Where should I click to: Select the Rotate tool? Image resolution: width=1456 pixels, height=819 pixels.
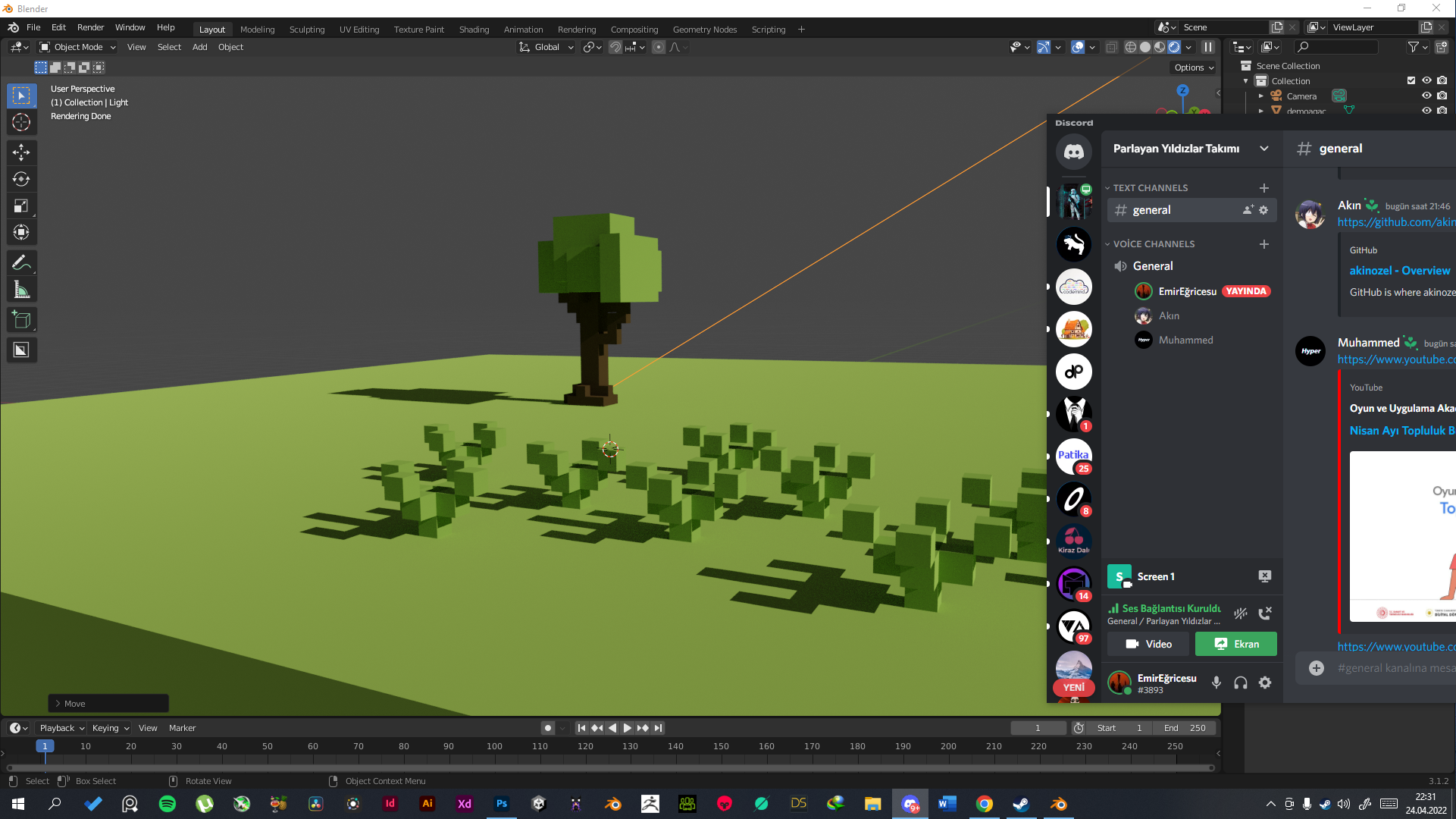click(21, 179)
